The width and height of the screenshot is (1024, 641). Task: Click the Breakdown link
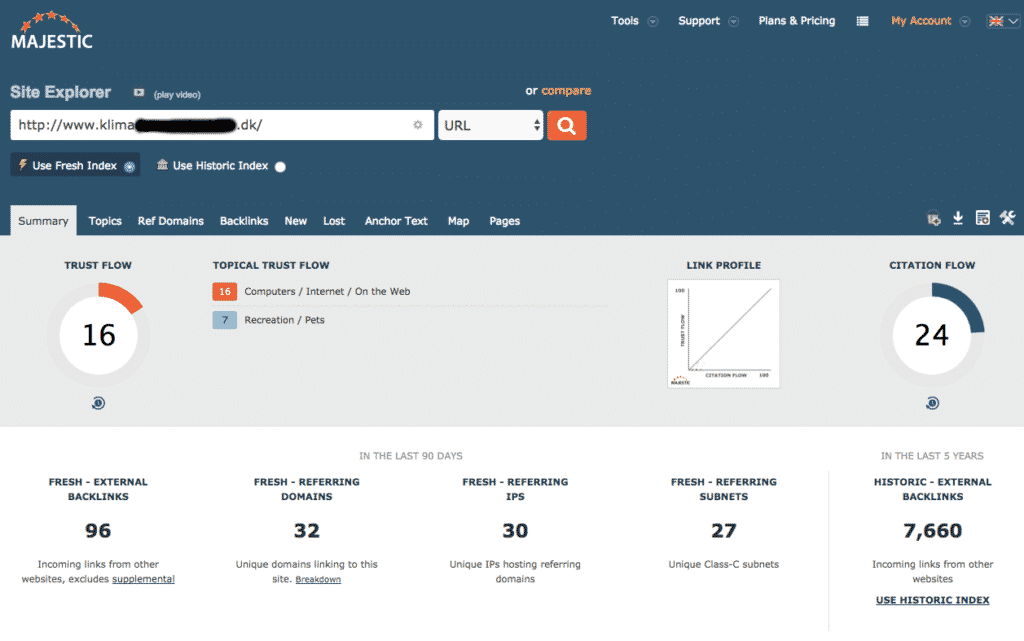(x=318, y=579)
